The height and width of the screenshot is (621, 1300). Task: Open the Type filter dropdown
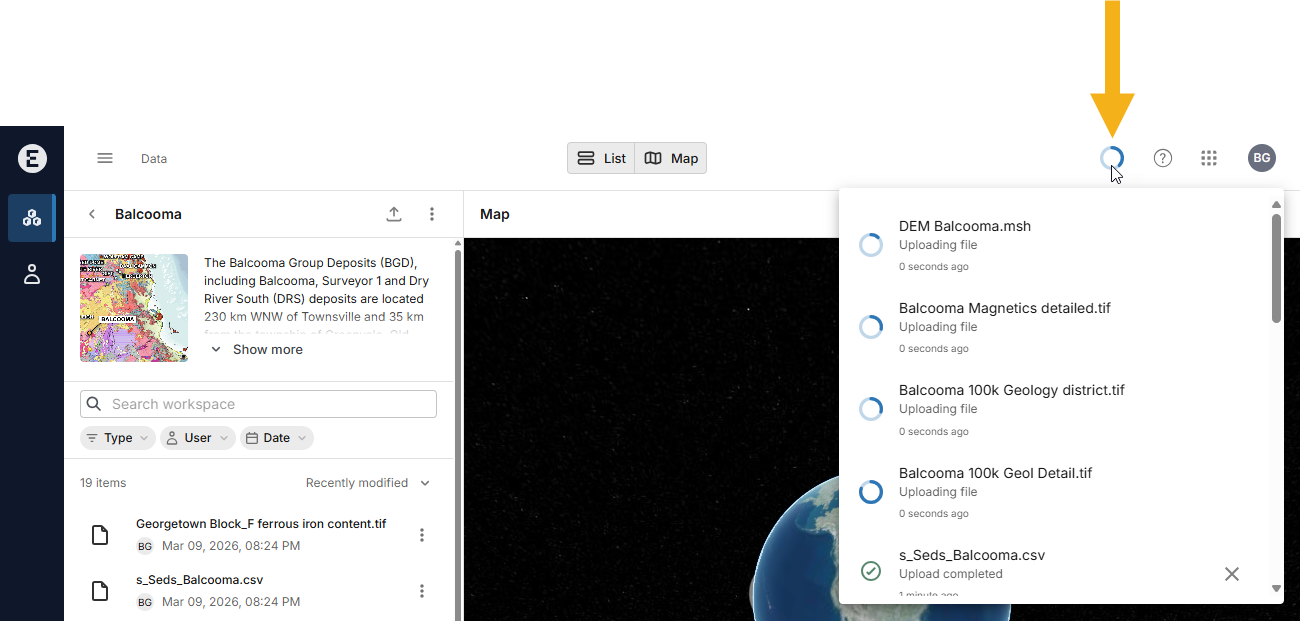pos(118,438)
